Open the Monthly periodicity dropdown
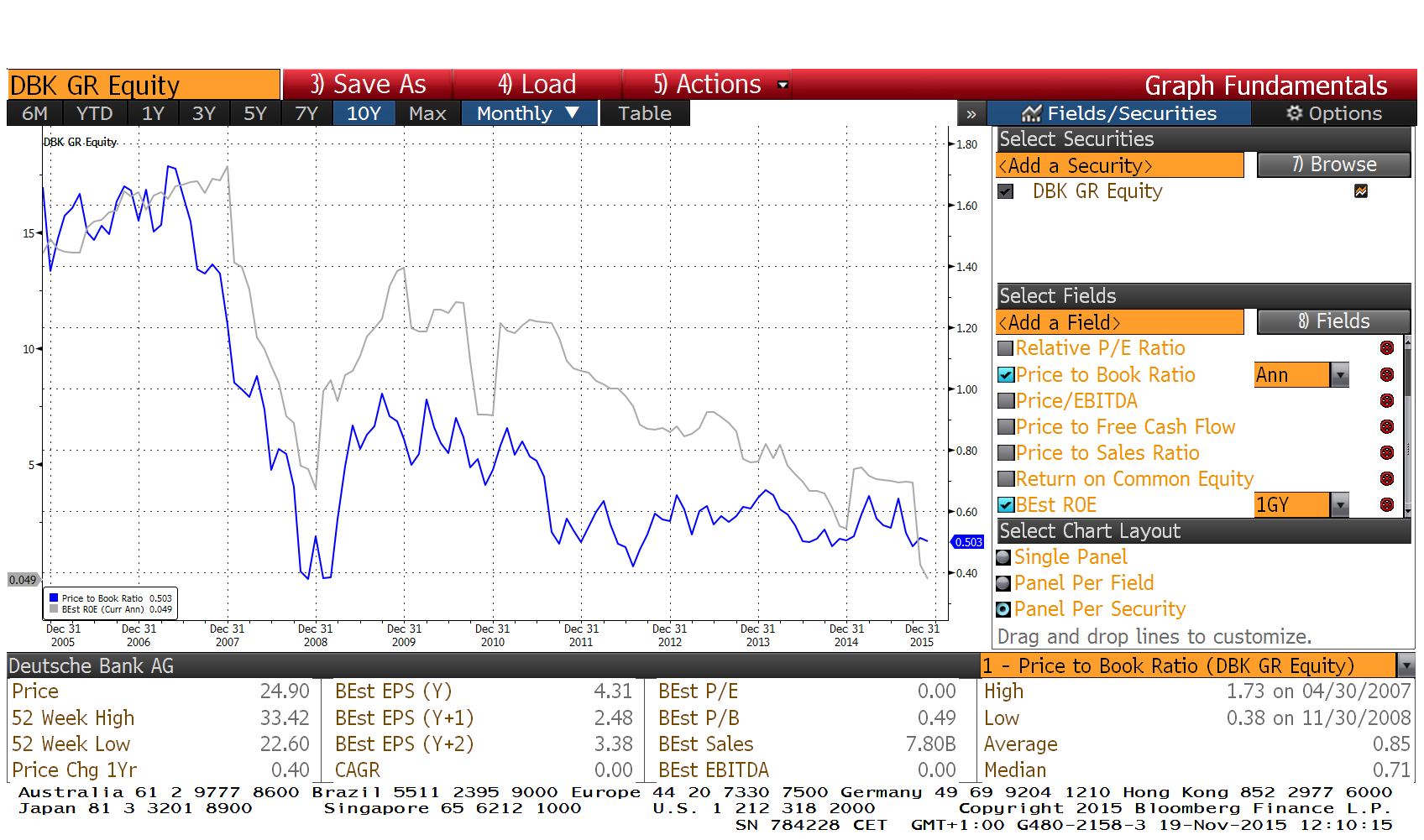Screen dimensions: 1424x840 529,113
